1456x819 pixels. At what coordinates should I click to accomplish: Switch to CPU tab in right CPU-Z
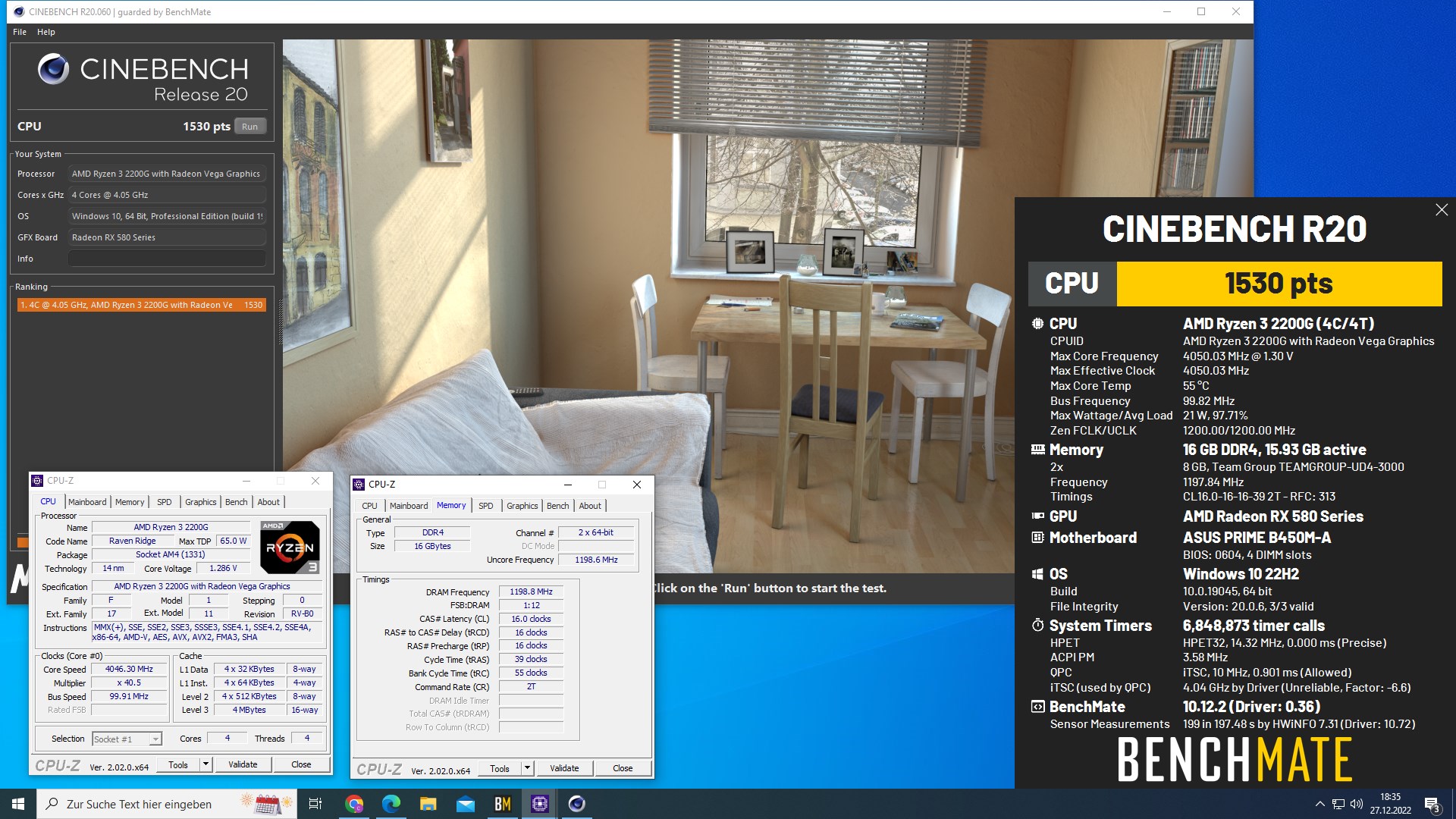369,506
